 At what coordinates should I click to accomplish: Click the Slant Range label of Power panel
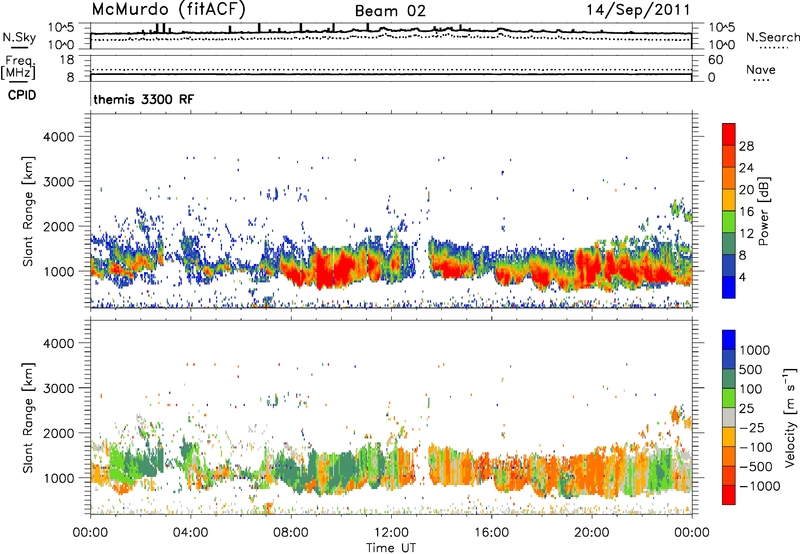(28, 211)
